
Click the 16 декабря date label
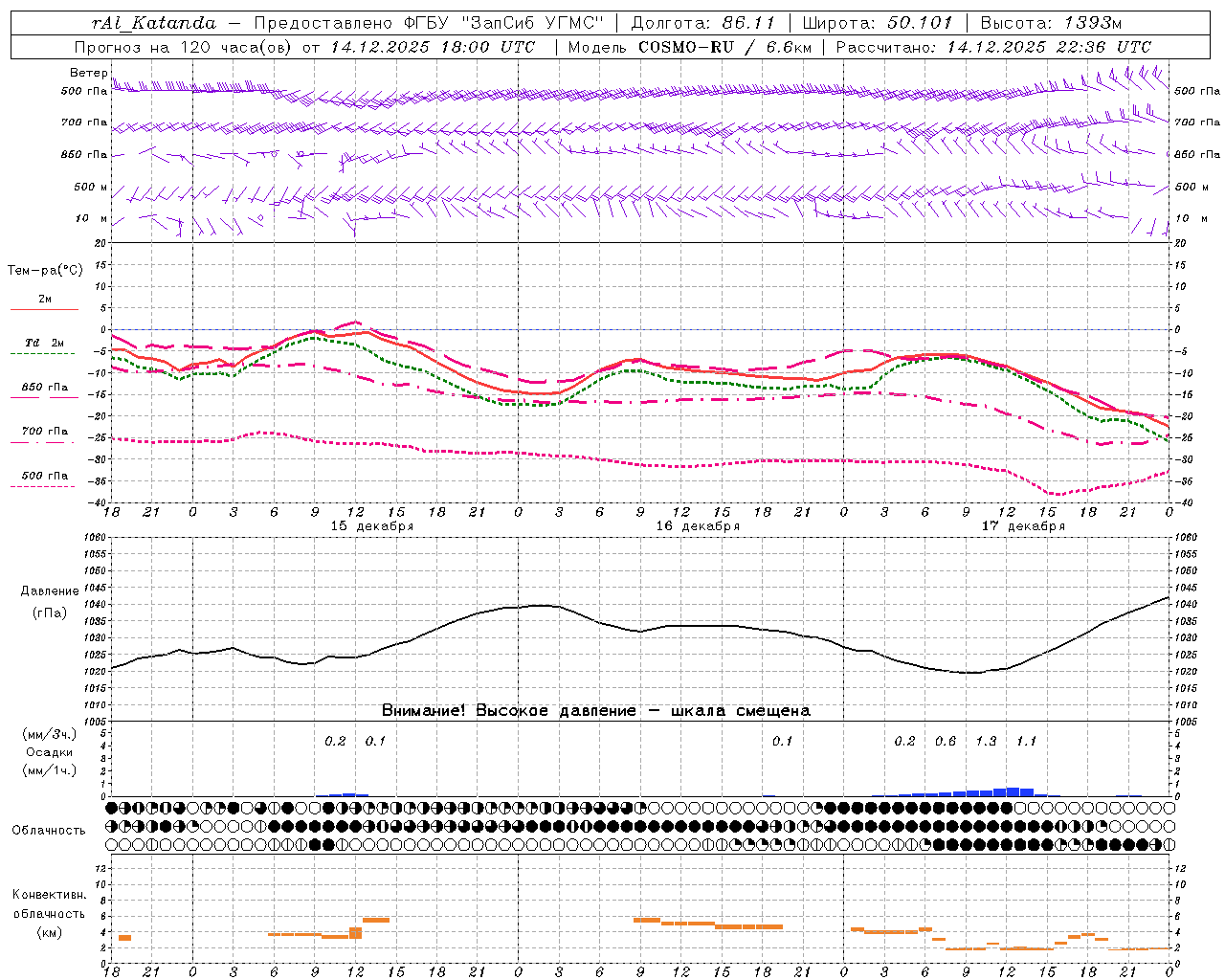698,526
